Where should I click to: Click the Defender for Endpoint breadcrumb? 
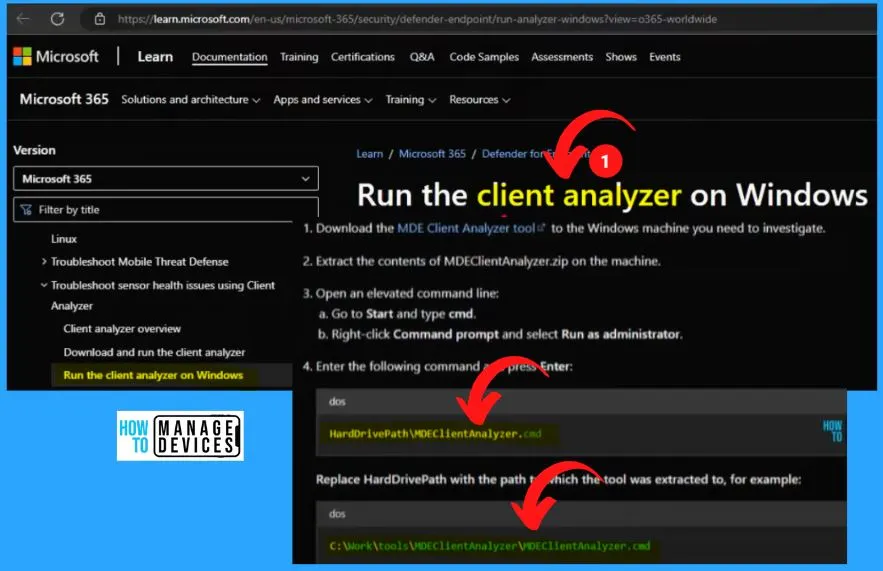coord(535,154)
